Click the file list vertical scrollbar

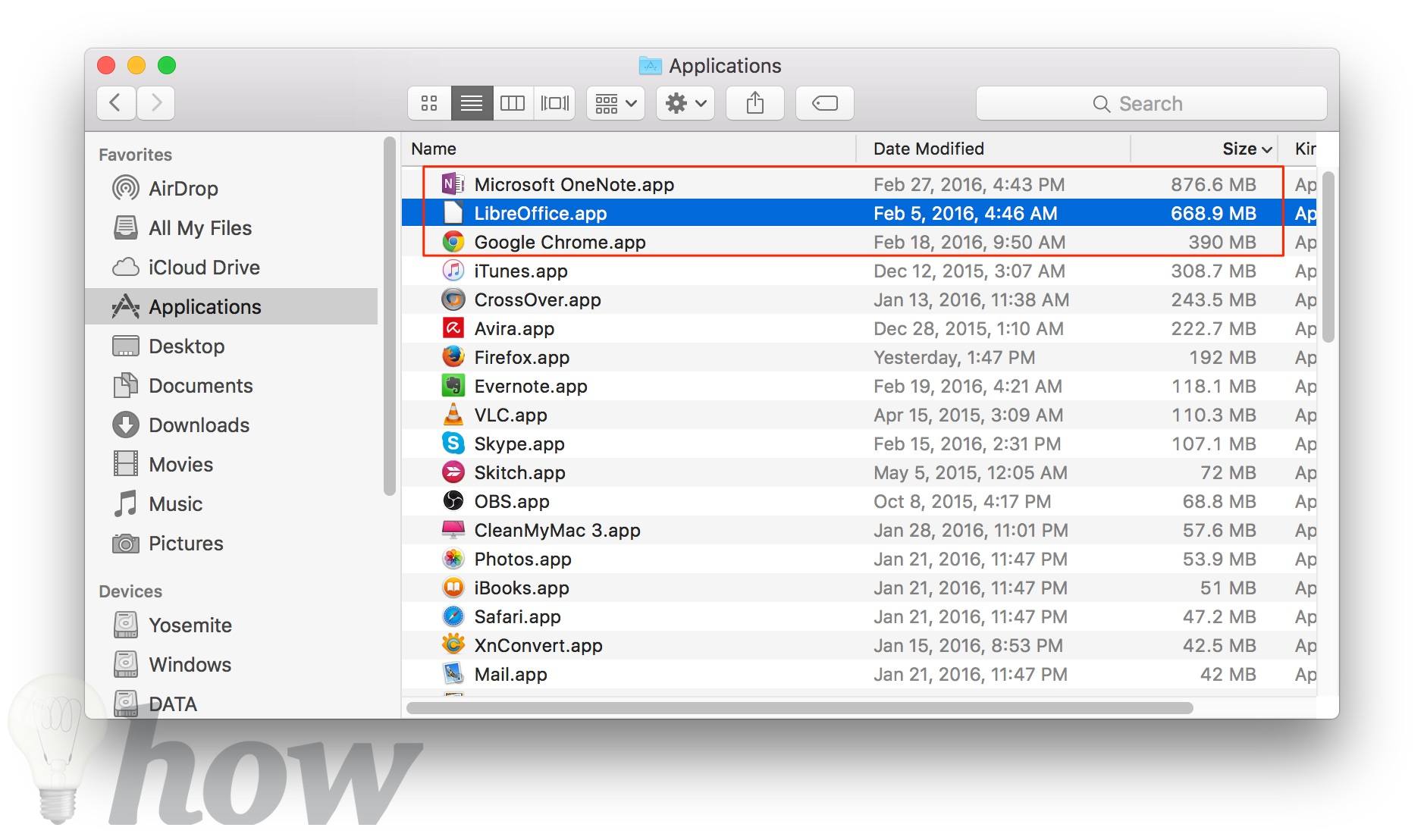point(1328,256)
